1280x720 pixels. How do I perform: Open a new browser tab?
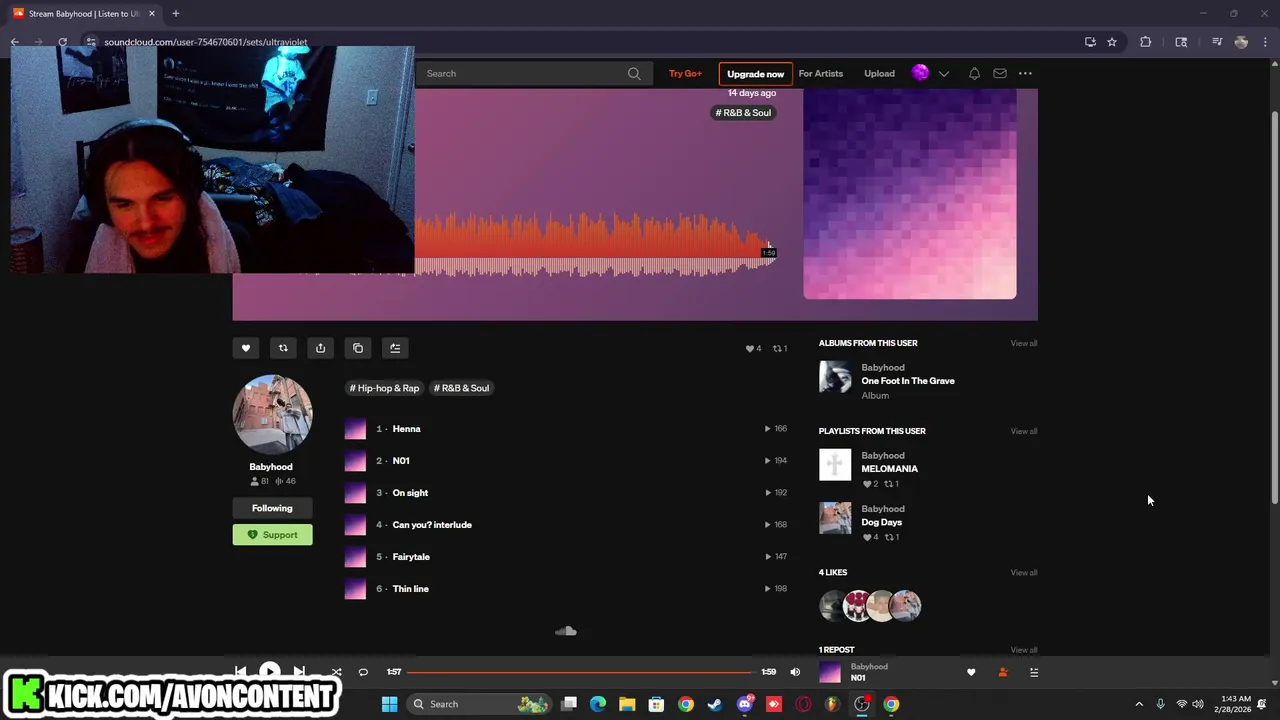pyautogui.click(x=175, y=13)
